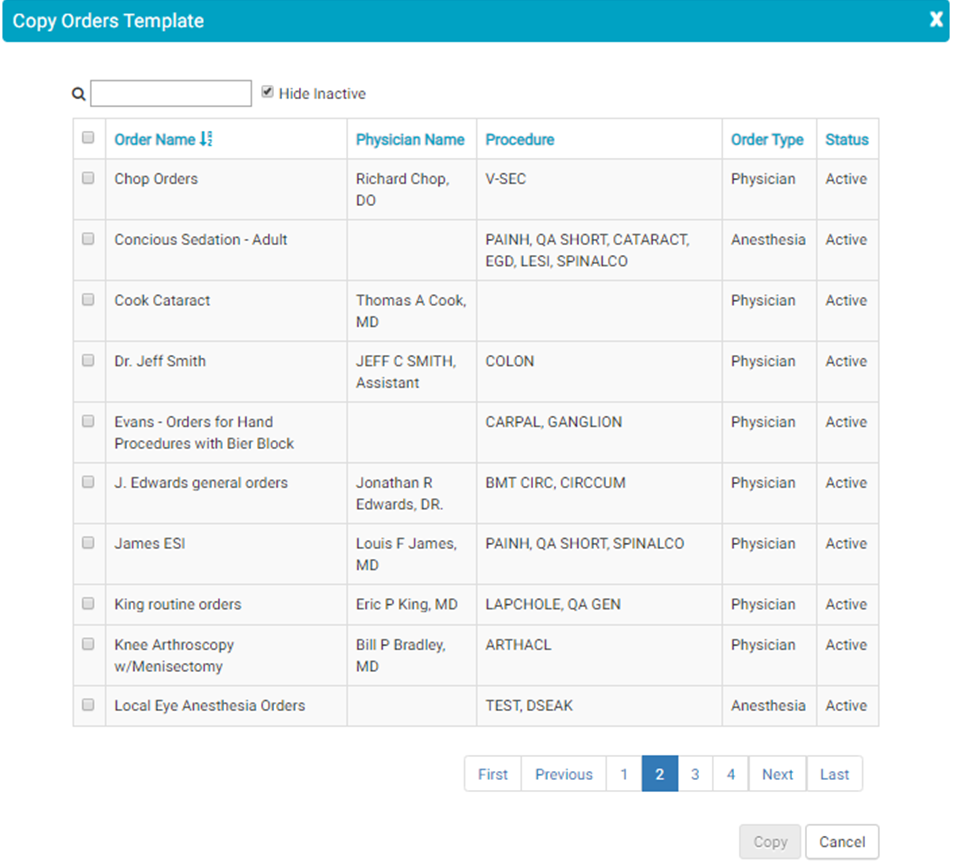Sort by Order Type column

[x=767, y=140]
